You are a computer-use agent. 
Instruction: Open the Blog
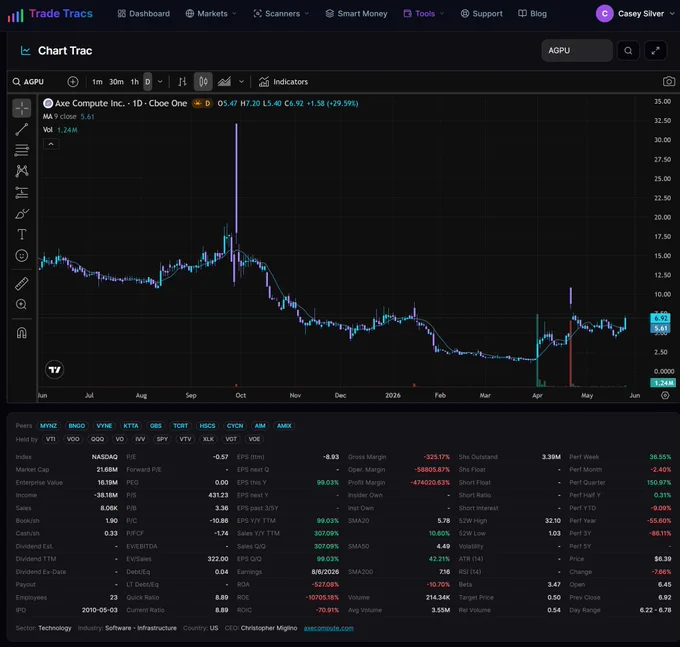[533, 14]
